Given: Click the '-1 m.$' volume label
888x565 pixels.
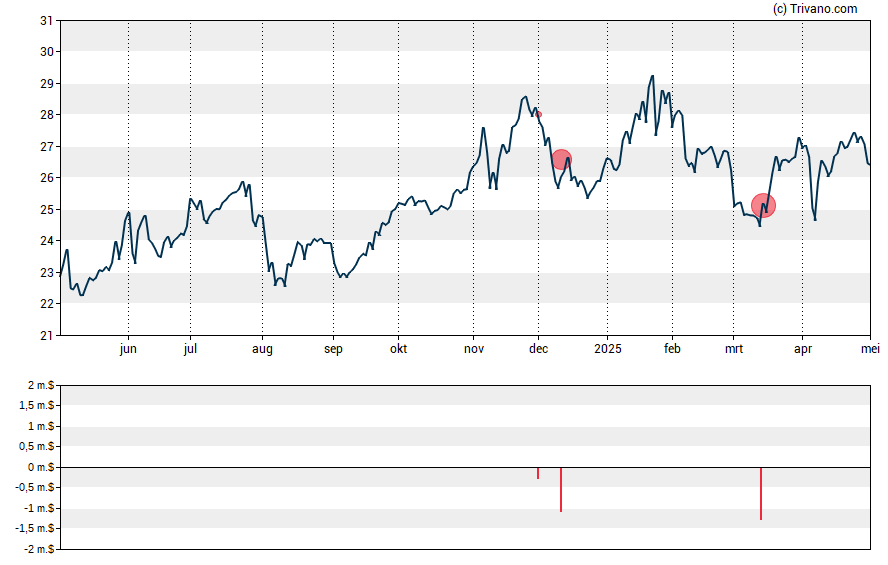Looking at the screenshot, I should tap(39, 508).
